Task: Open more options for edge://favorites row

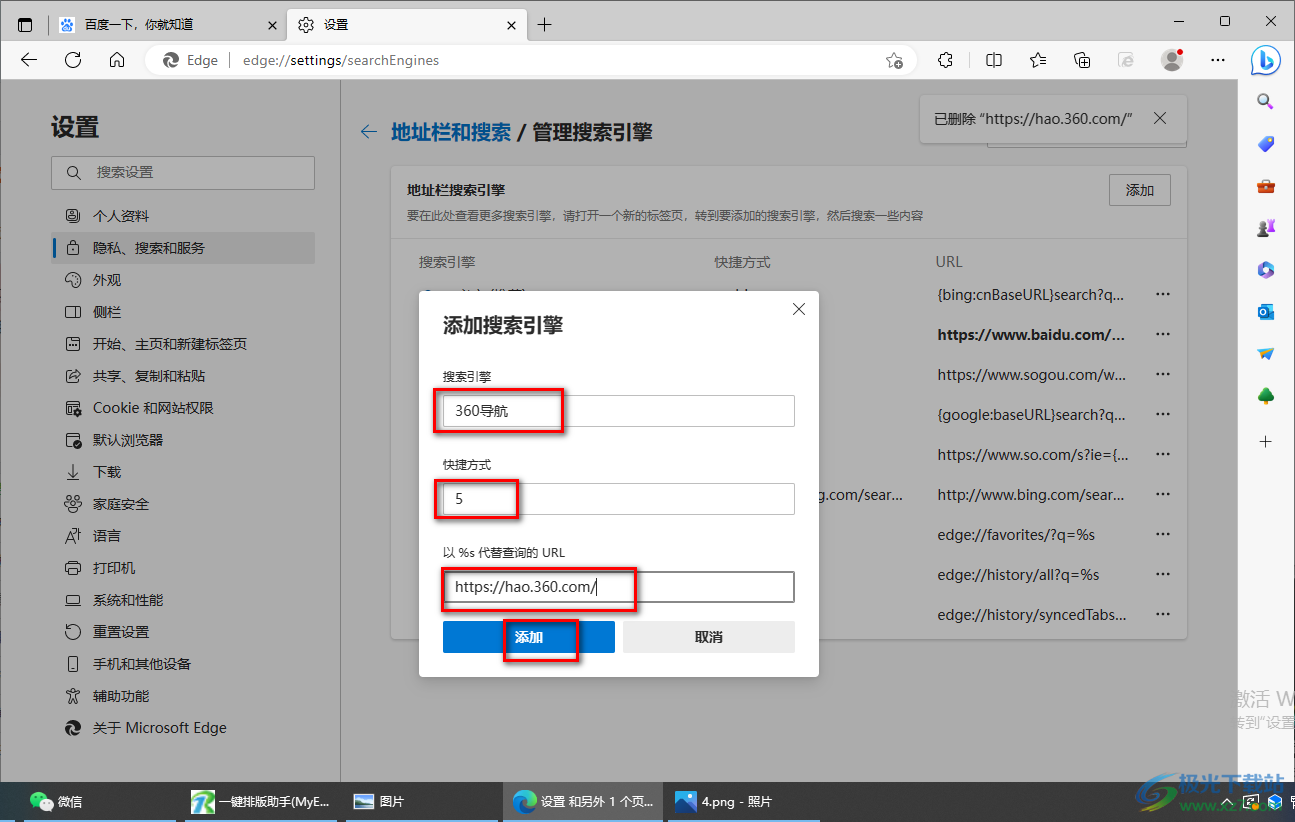Action: [1162, 535]
